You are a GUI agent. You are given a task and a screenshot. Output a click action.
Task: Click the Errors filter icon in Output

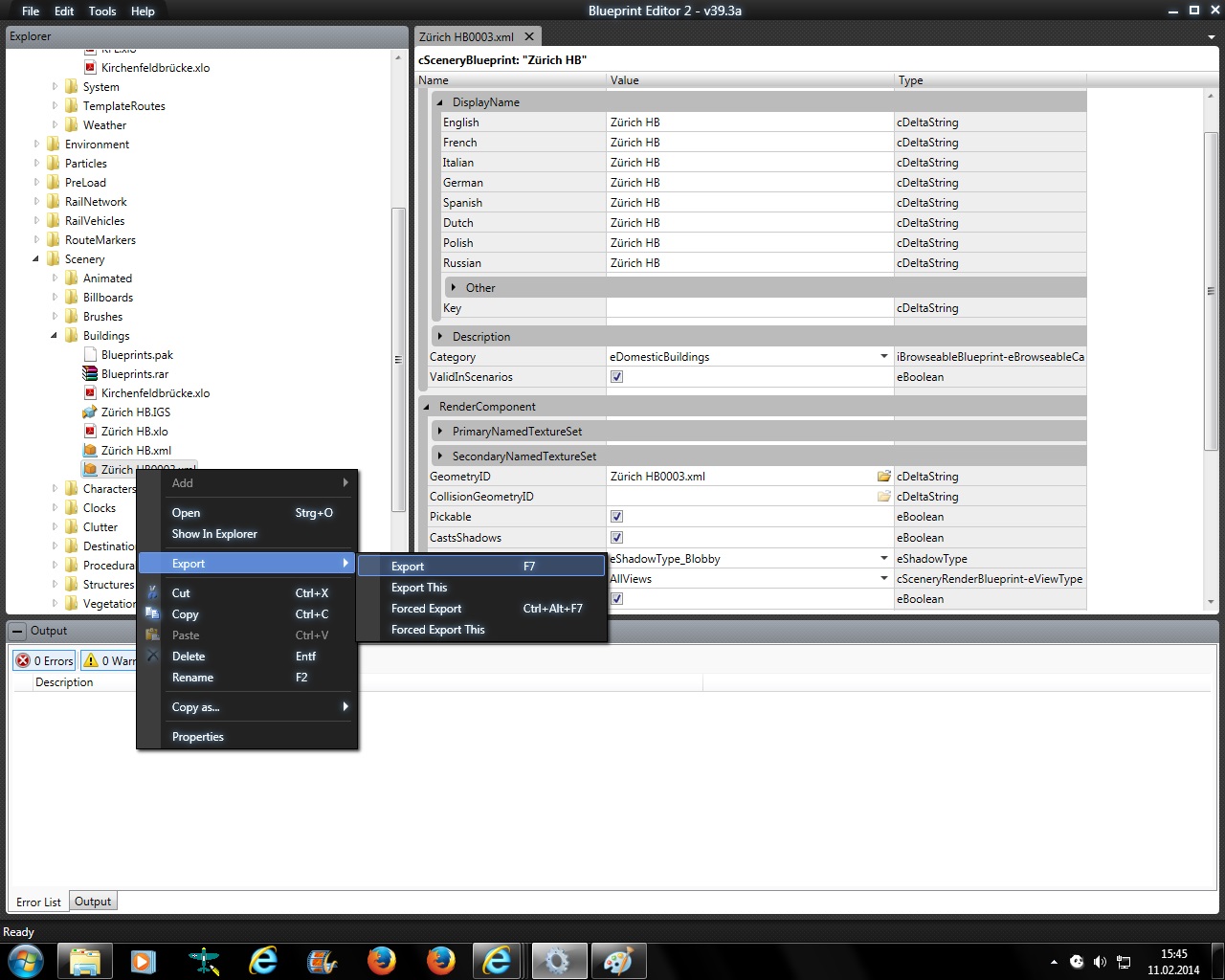coord(23,660)
